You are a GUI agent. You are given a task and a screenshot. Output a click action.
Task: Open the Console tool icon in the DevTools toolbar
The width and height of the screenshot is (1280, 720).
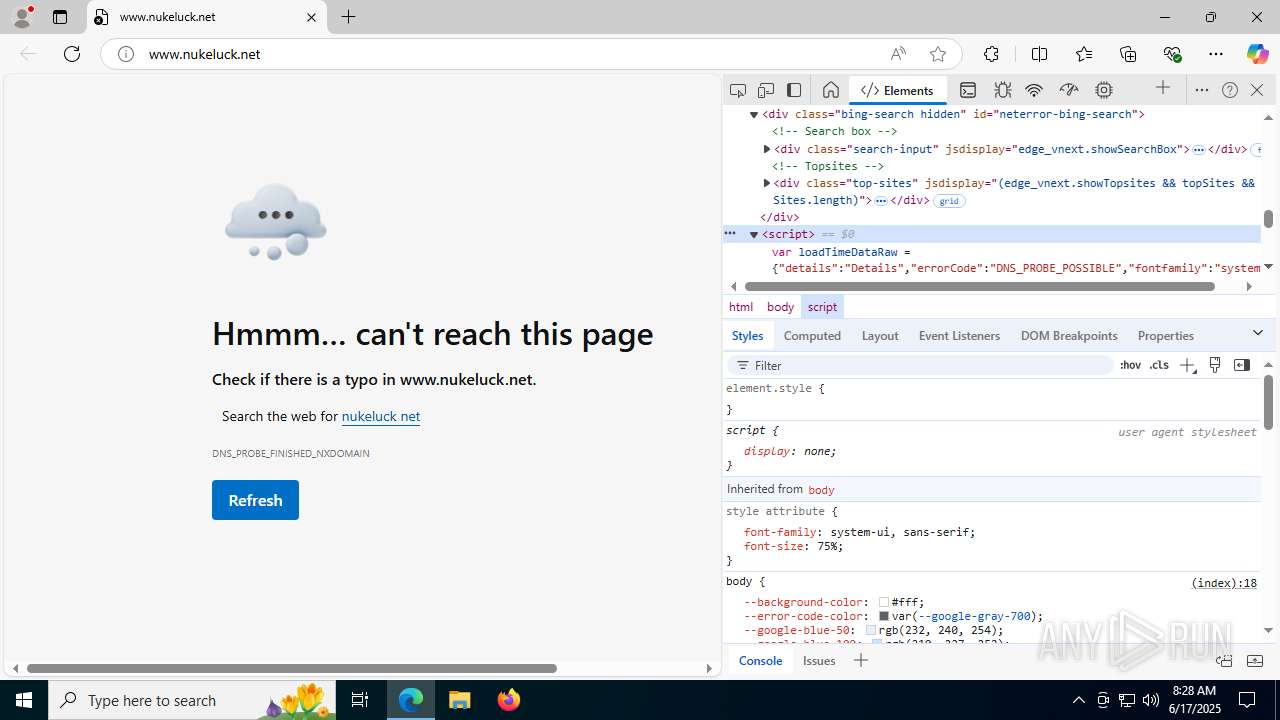tap(968, 90)
